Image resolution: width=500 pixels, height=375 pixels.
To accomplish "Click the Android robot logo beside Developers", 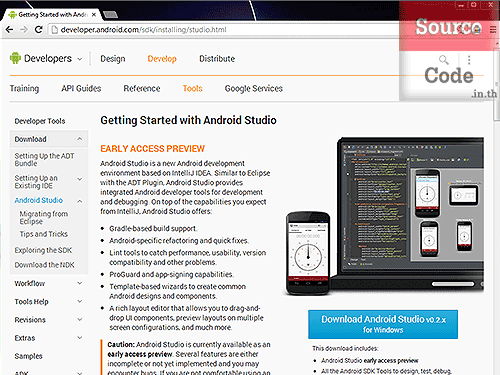I will pos(15,58).
